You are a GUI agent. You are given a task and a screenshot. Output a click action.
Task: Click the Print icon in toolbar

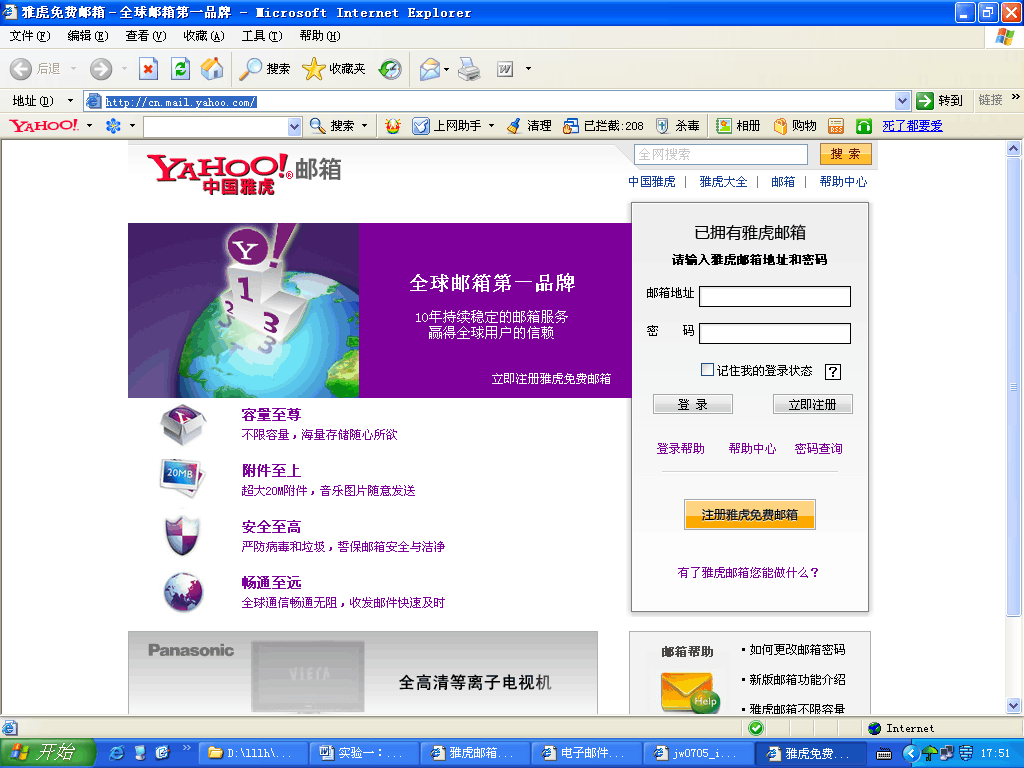(469, 69)
